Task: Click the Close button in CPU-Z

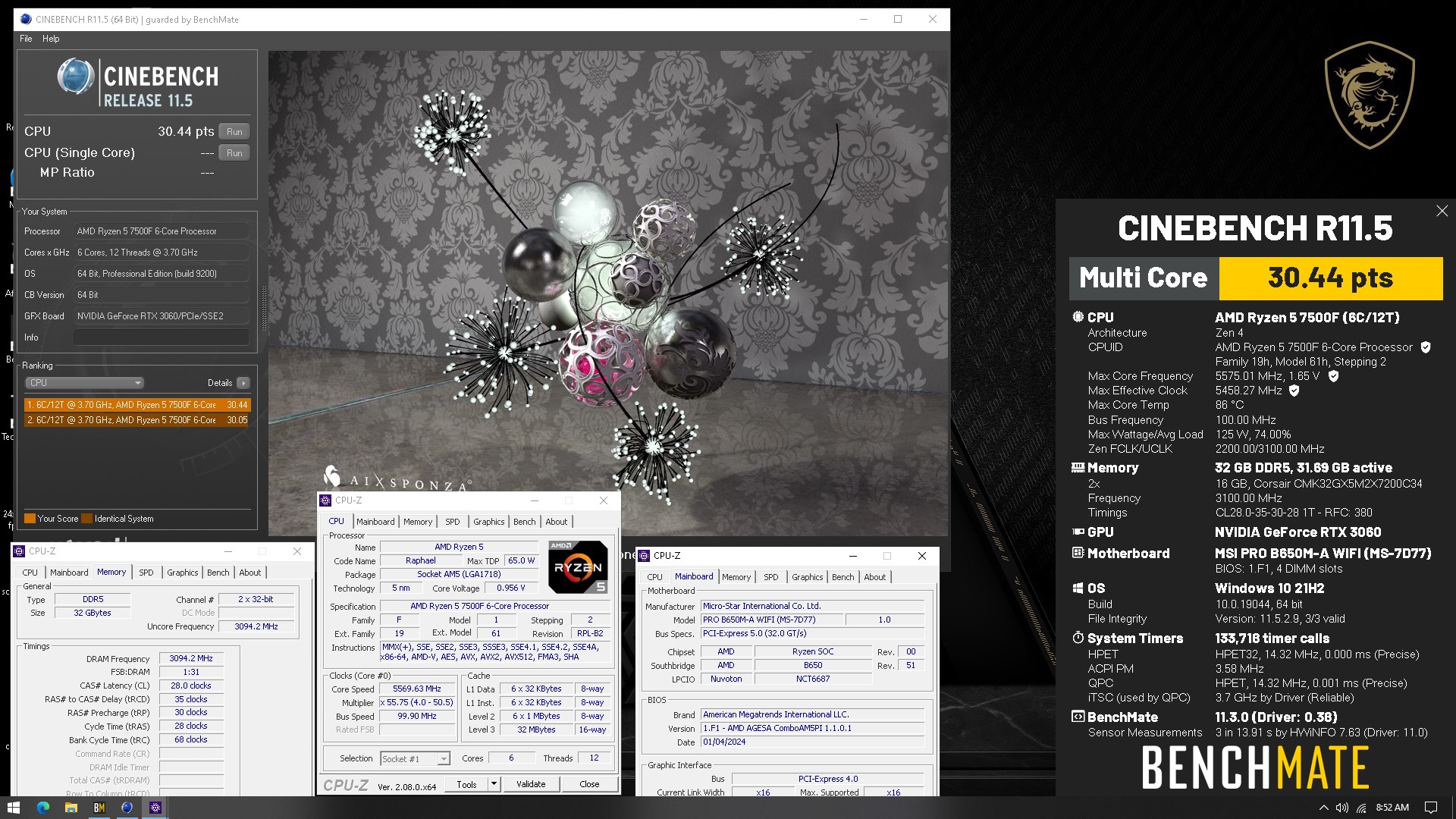Action: [x=589, y=784]
